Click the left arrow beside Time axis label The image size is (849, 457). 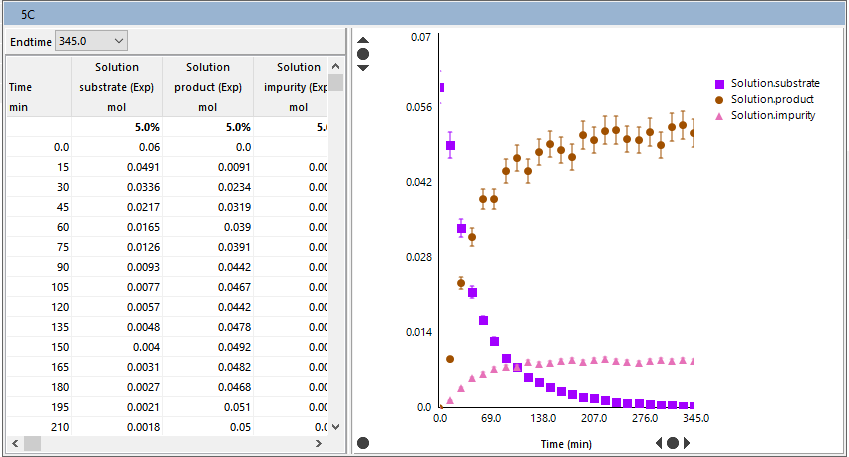pos(659,442)
